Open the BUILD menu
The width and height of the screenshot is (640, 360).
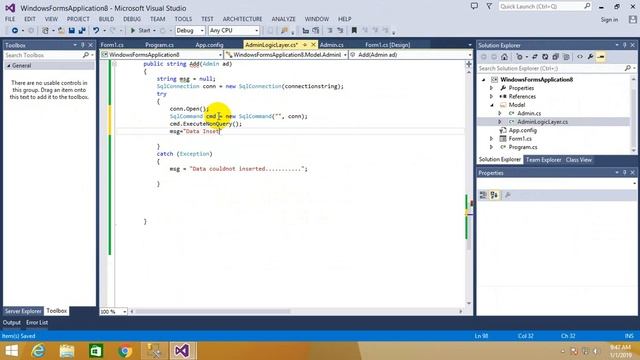(x=106, y=19)
